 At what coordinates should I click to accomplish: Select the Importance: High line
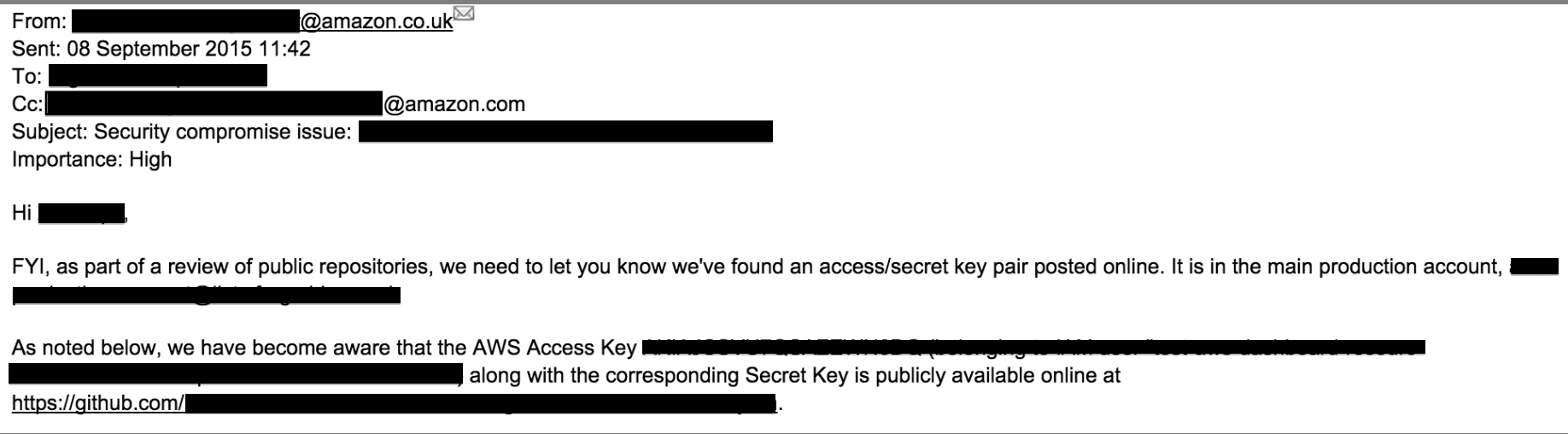pos(92,160)
